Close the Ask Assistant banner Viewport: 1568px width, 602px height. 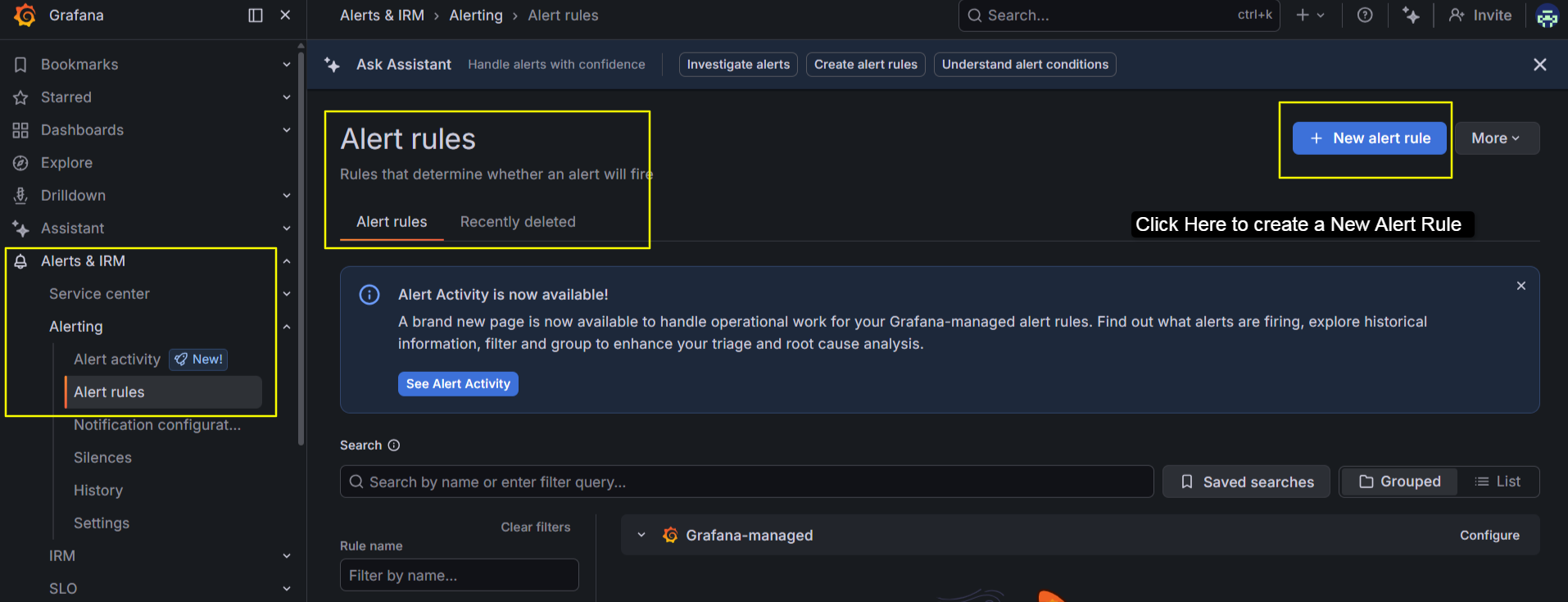1540,65
